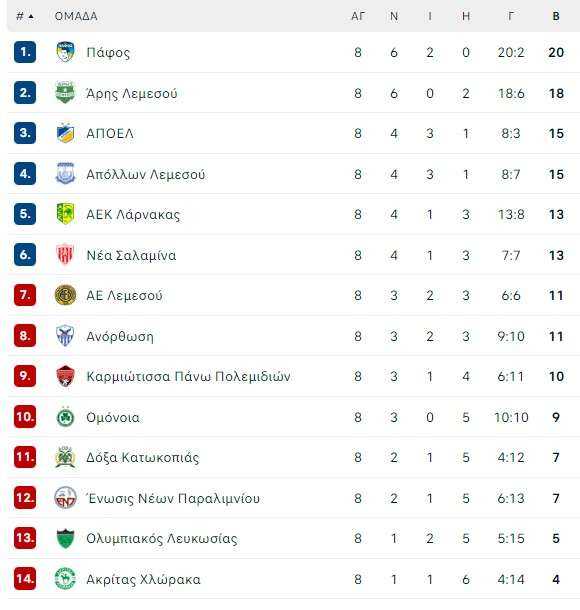
Task: Click the Άρης Λεμεσού green crest
Action: coord(65,93)
